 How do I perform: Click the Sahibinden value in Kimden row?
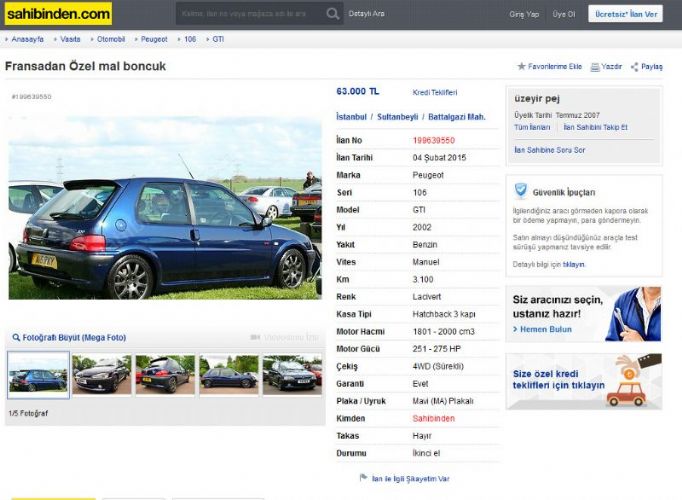pyautogui.click(x=434, y=419)
